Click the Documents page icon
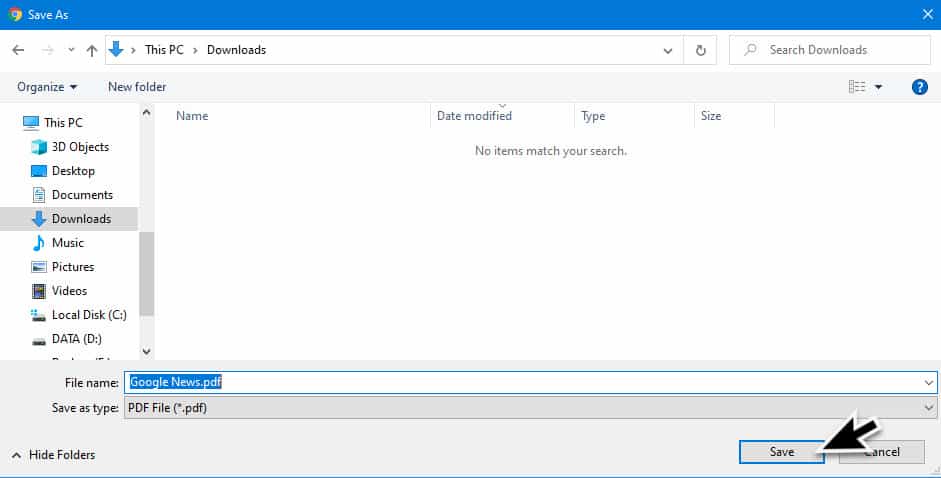The width and height of the screenshot is (941, 478). 39,195
